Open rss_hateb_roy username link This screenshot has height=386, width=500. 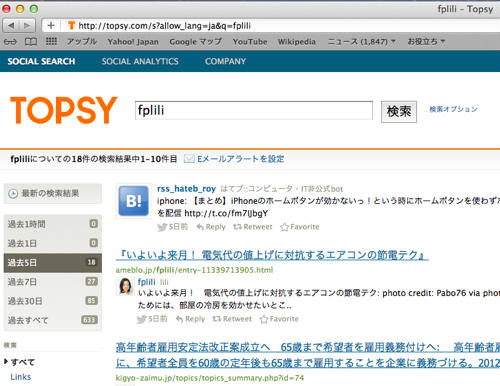(x=186, y=189)
